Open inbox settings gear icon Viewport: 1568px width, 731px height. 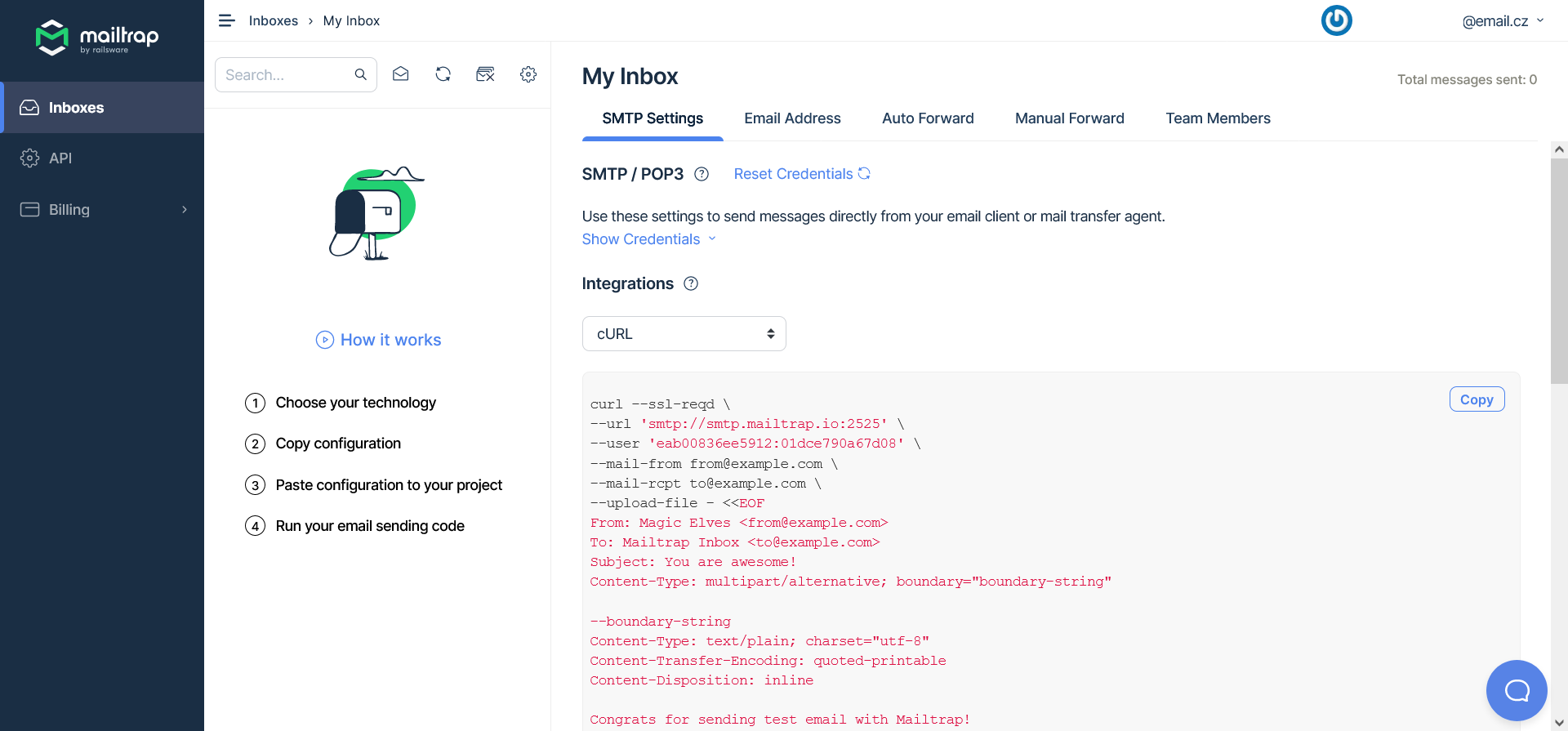528,74
